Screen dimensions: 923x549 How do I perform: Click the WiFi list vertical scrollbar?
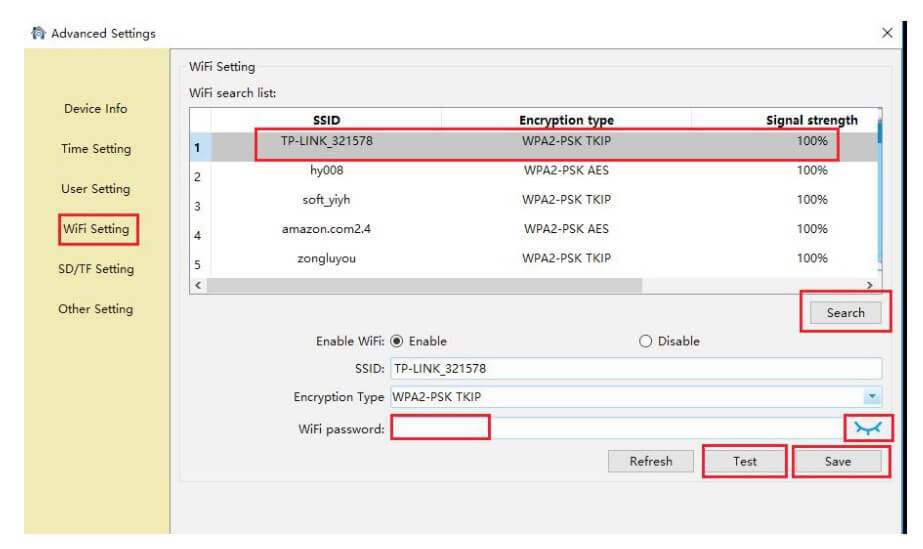[879, 188]
